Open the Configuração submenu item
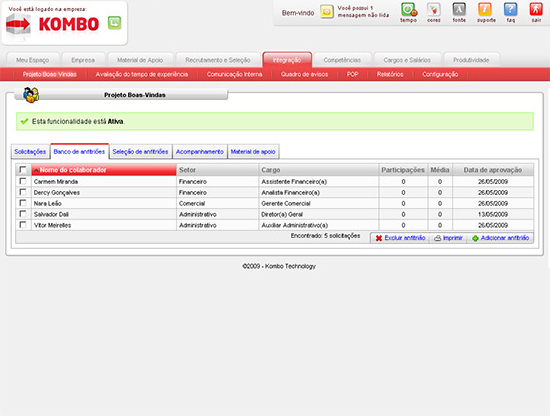This screenshot has height=416, width=550. (440, 74)
